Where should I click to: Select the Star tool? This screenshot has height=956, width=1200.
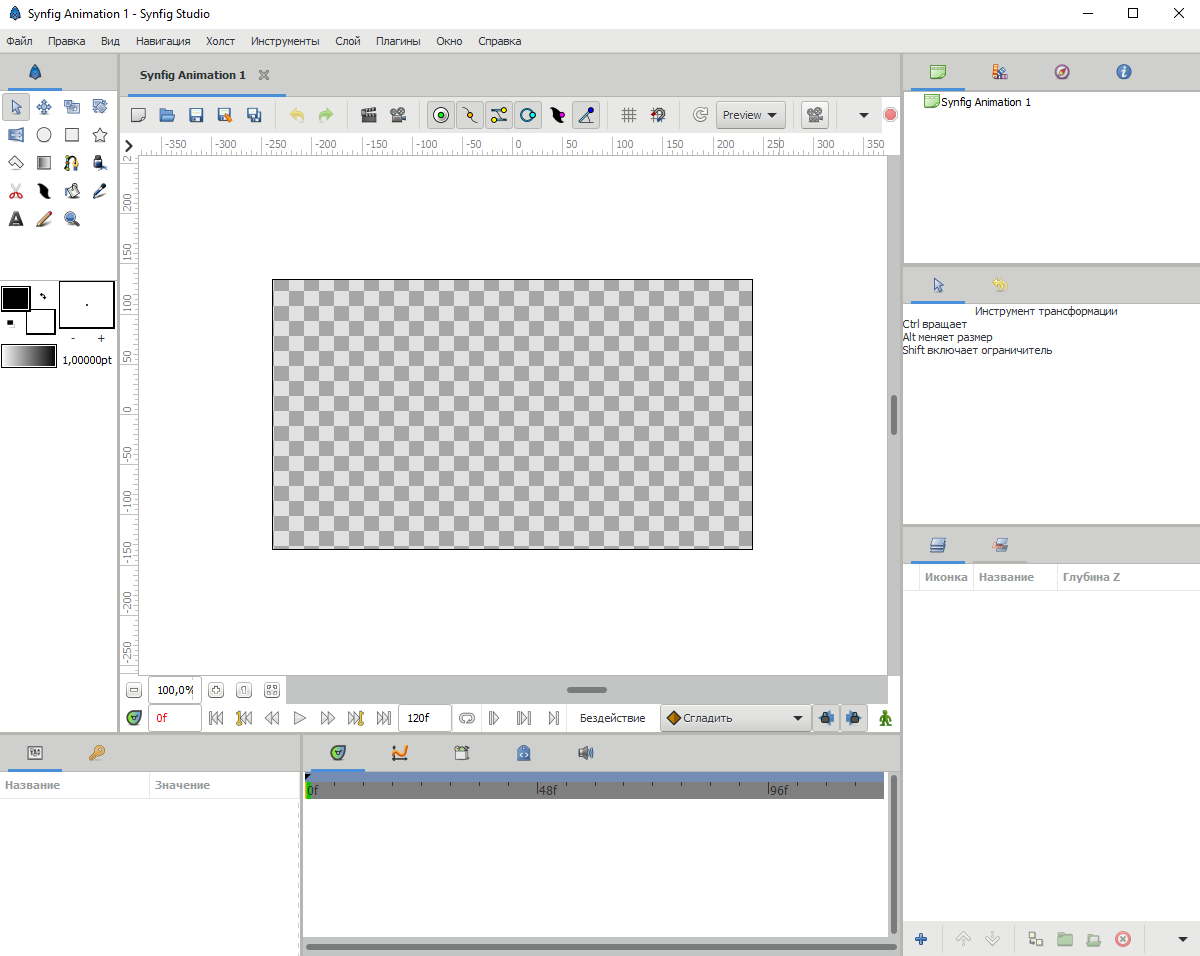tap(100, 135)
